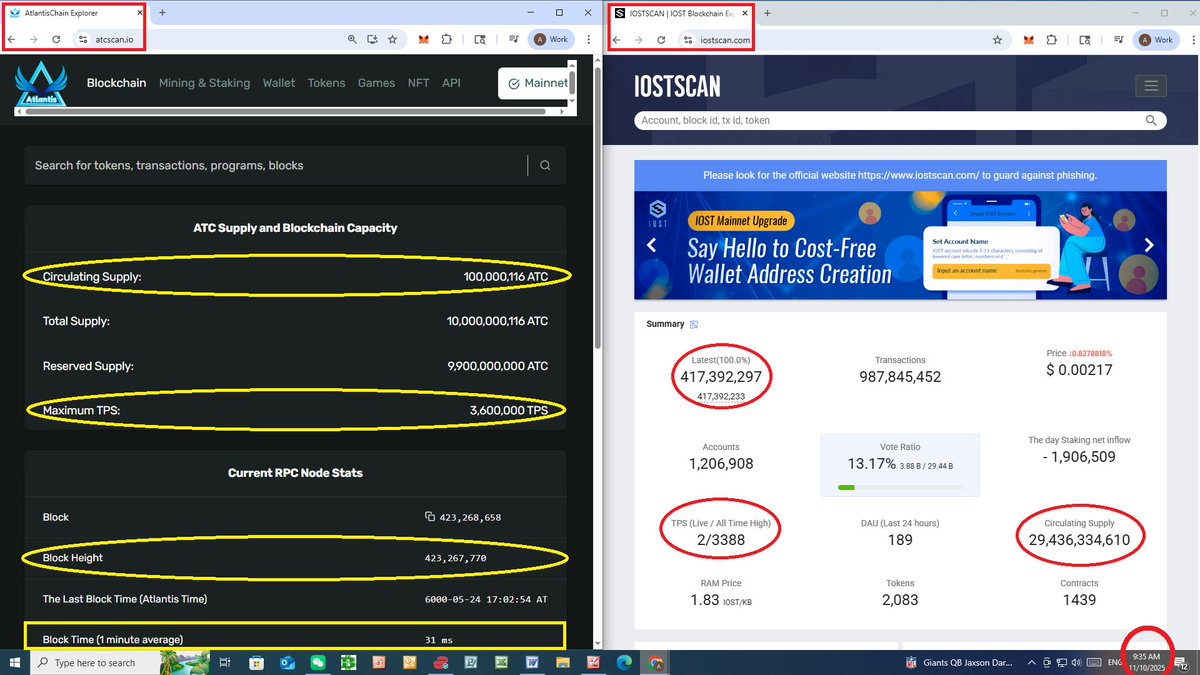Image resolution: width=1200 pixels, height=675 pixels.
Task: Open the Wallet menu on AtlantisChain
Action: pyautogui.click(x=279, y=83)
